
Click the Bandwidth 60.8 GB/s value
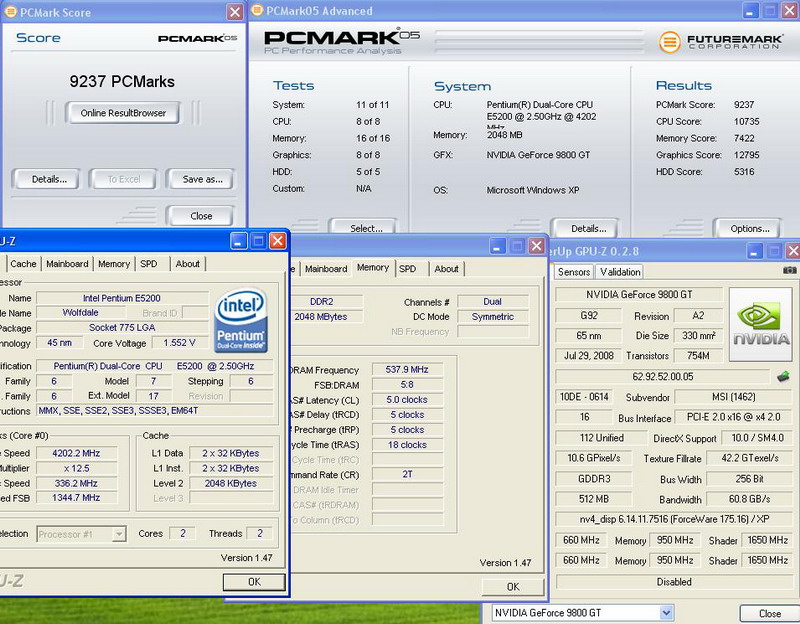point(749,499)
